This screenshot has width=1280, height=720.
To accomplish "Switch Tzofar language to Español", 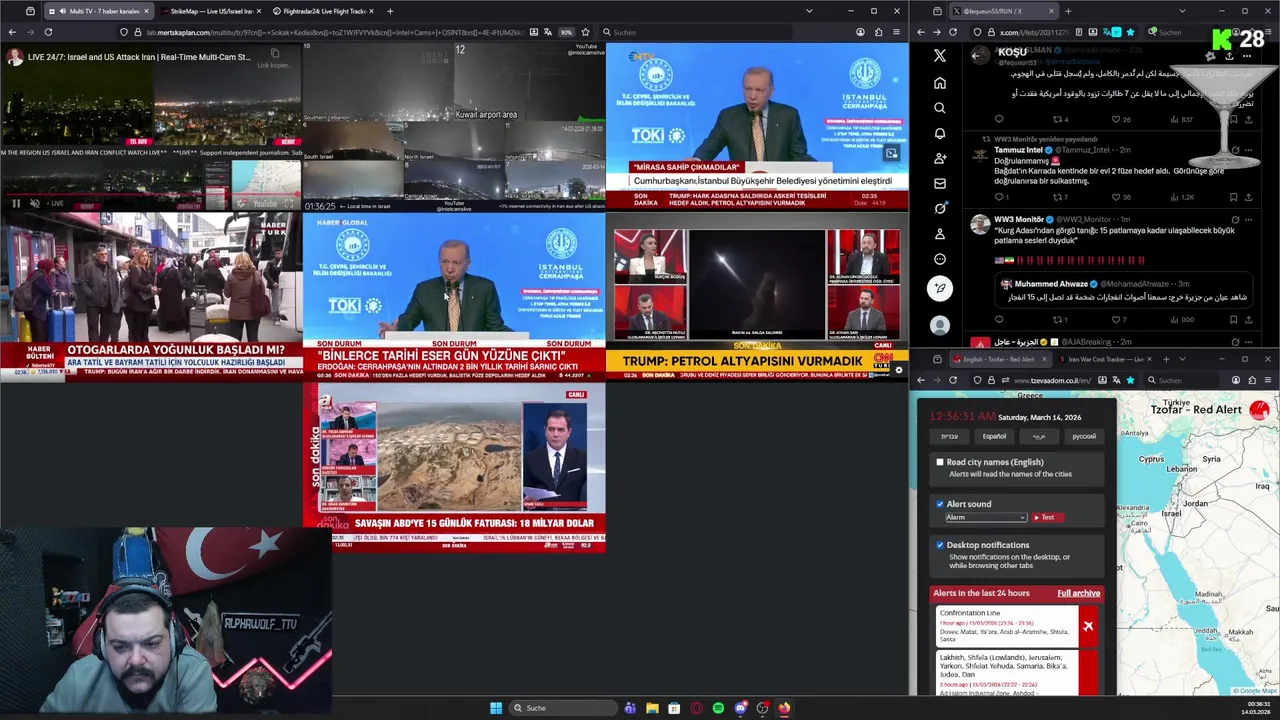I will pyautogui.click(x=994, y=436).
